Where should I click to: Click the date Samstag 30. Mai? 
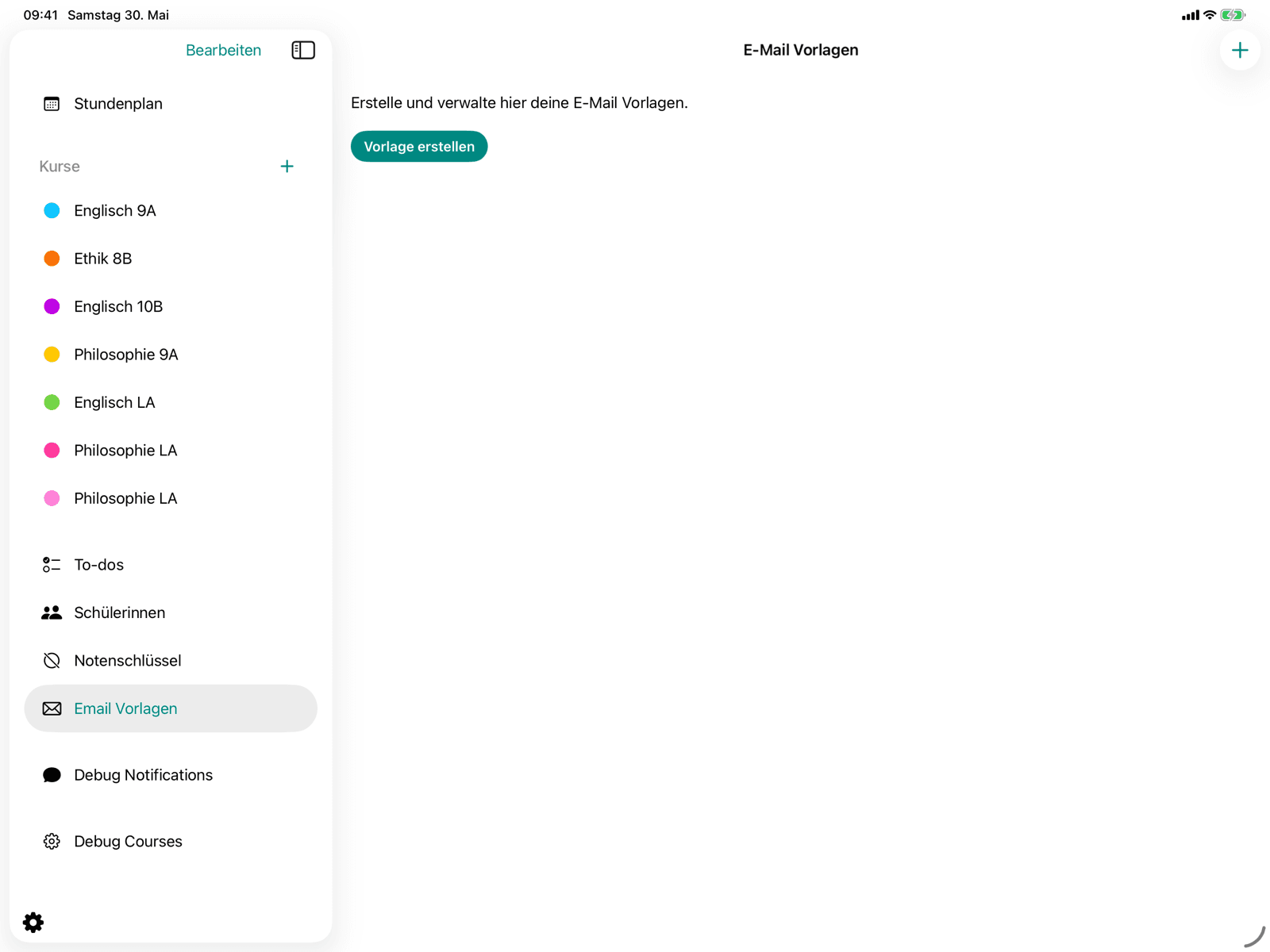coord(118,15)
